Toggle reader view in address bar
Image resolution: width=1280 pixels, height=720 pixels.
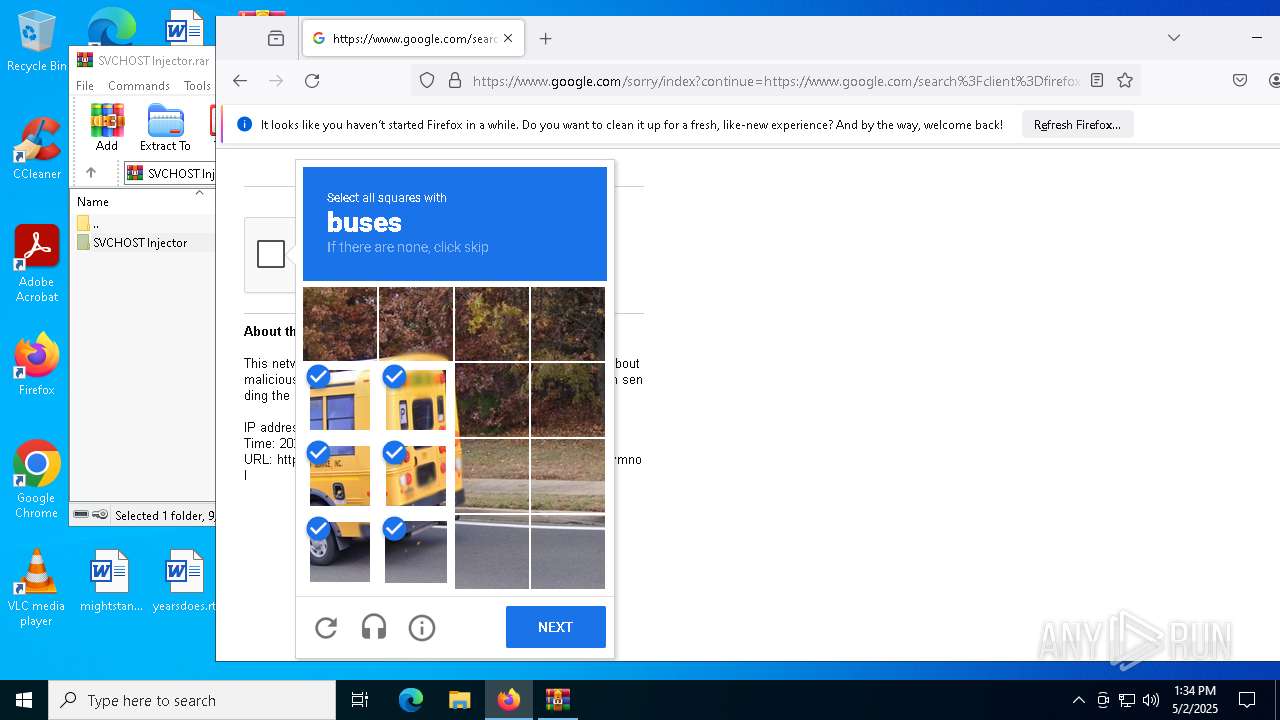coord(1097,81)
